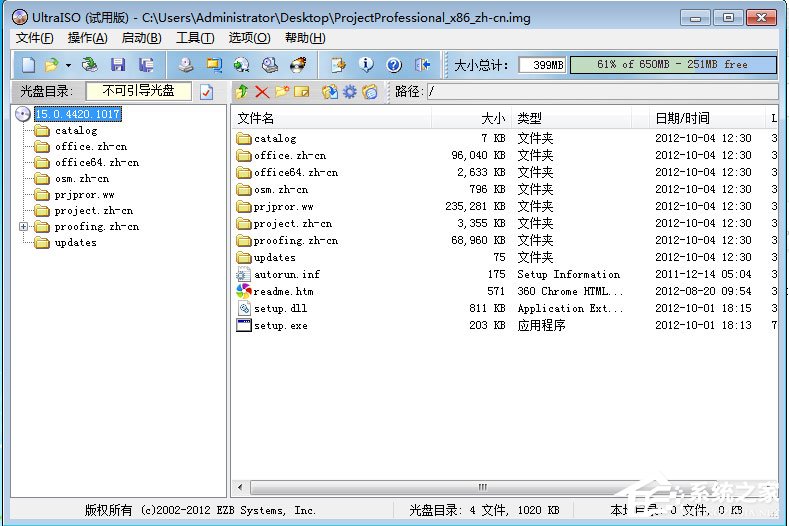Screen dimensions: 789x526
Task: Toggle the checkmark icon beside 不可引导光盘
Action: (x=206, y=92)
